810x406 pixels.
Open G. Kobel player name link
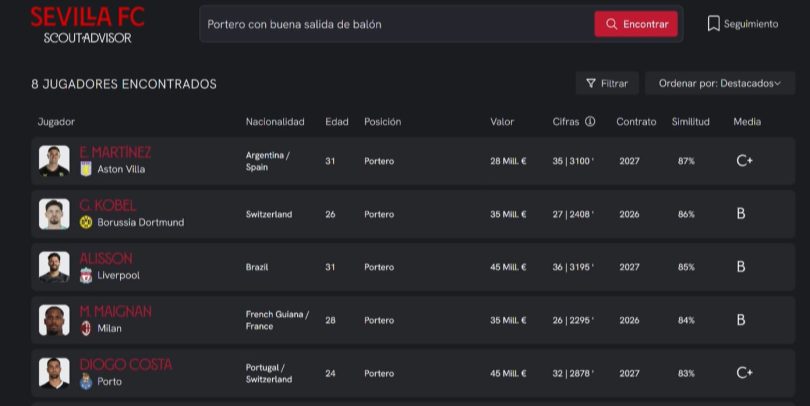tap(107, 205)
